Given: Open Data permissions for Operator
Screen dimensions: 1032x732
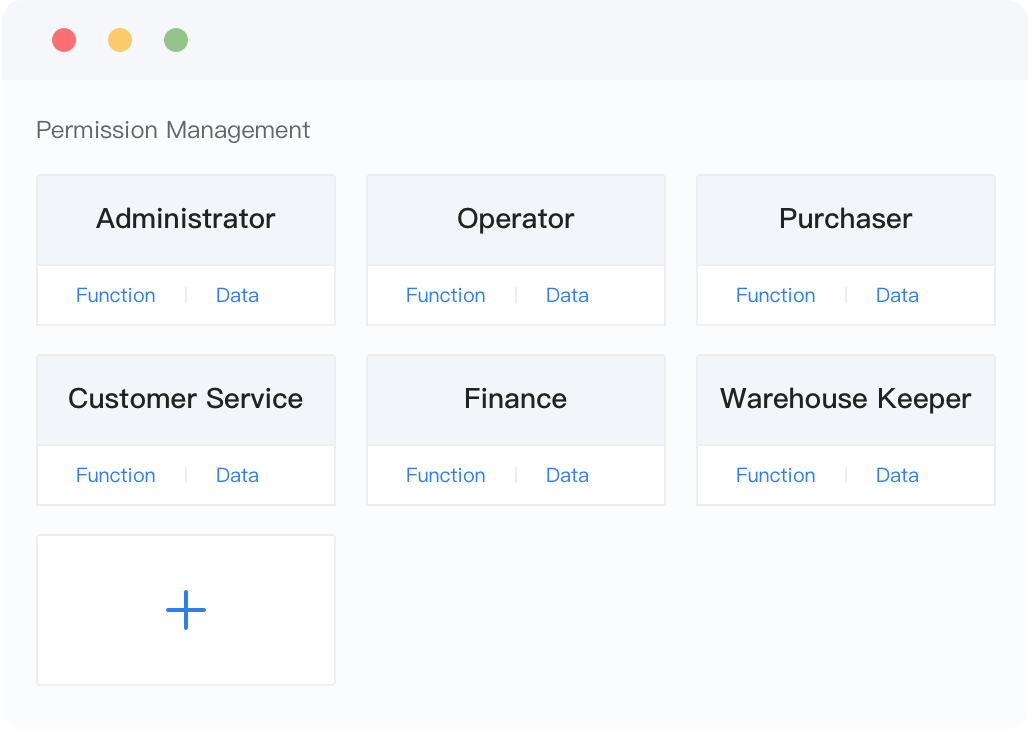Looking at the screenshot, I should (567, 295).
